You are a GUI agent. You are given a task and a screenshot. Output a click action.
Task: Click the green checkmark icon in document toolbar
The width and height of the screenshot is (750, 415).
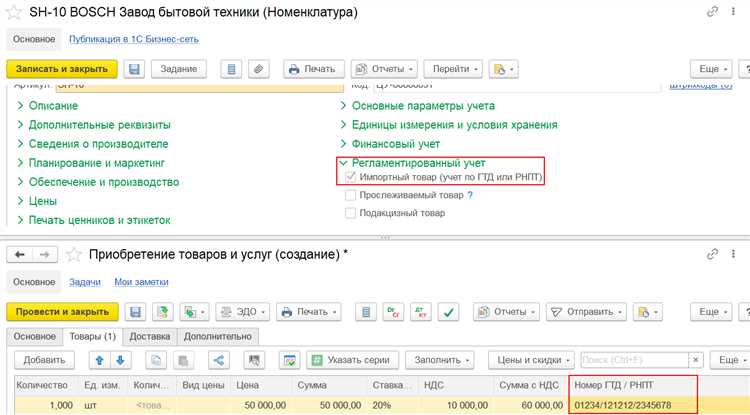449,312
